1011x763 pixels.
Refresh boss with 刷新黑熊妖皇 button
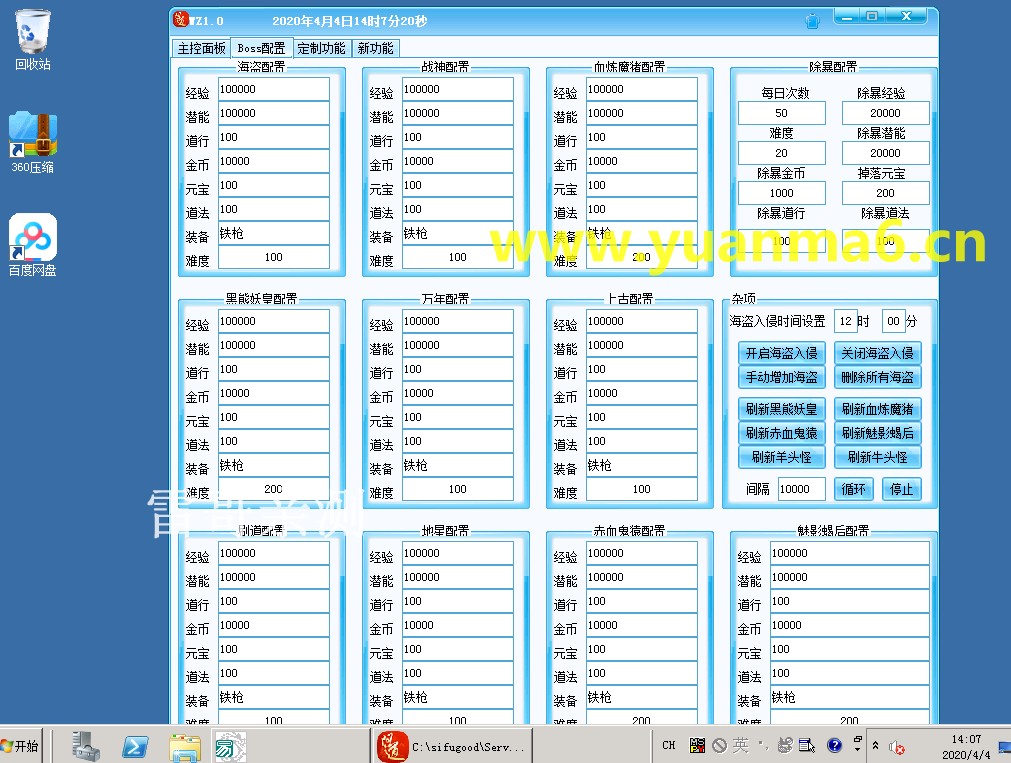coord(781,409)
